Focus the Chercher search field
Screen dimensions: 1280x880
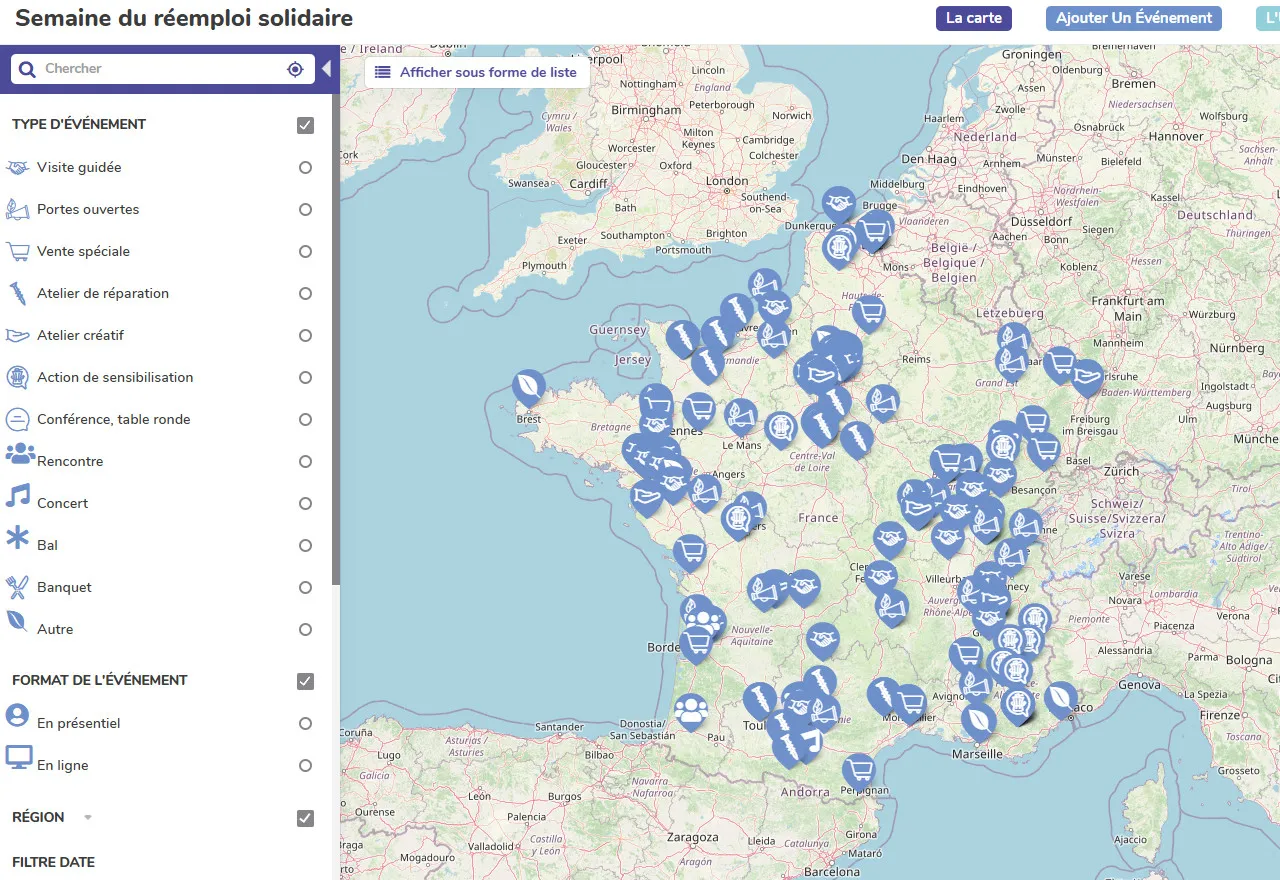(x=160, y=69)
